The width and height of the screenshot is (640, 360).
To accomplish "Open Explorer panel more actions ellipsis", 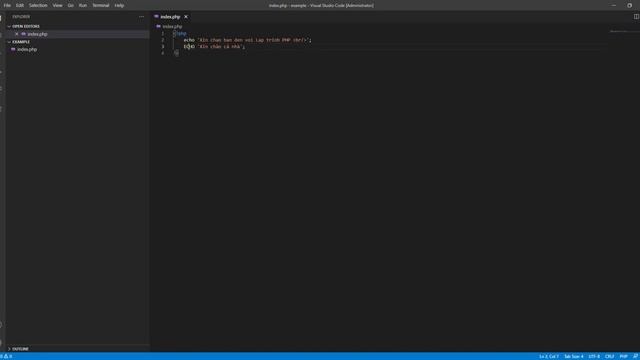I will tap(141, 17).
